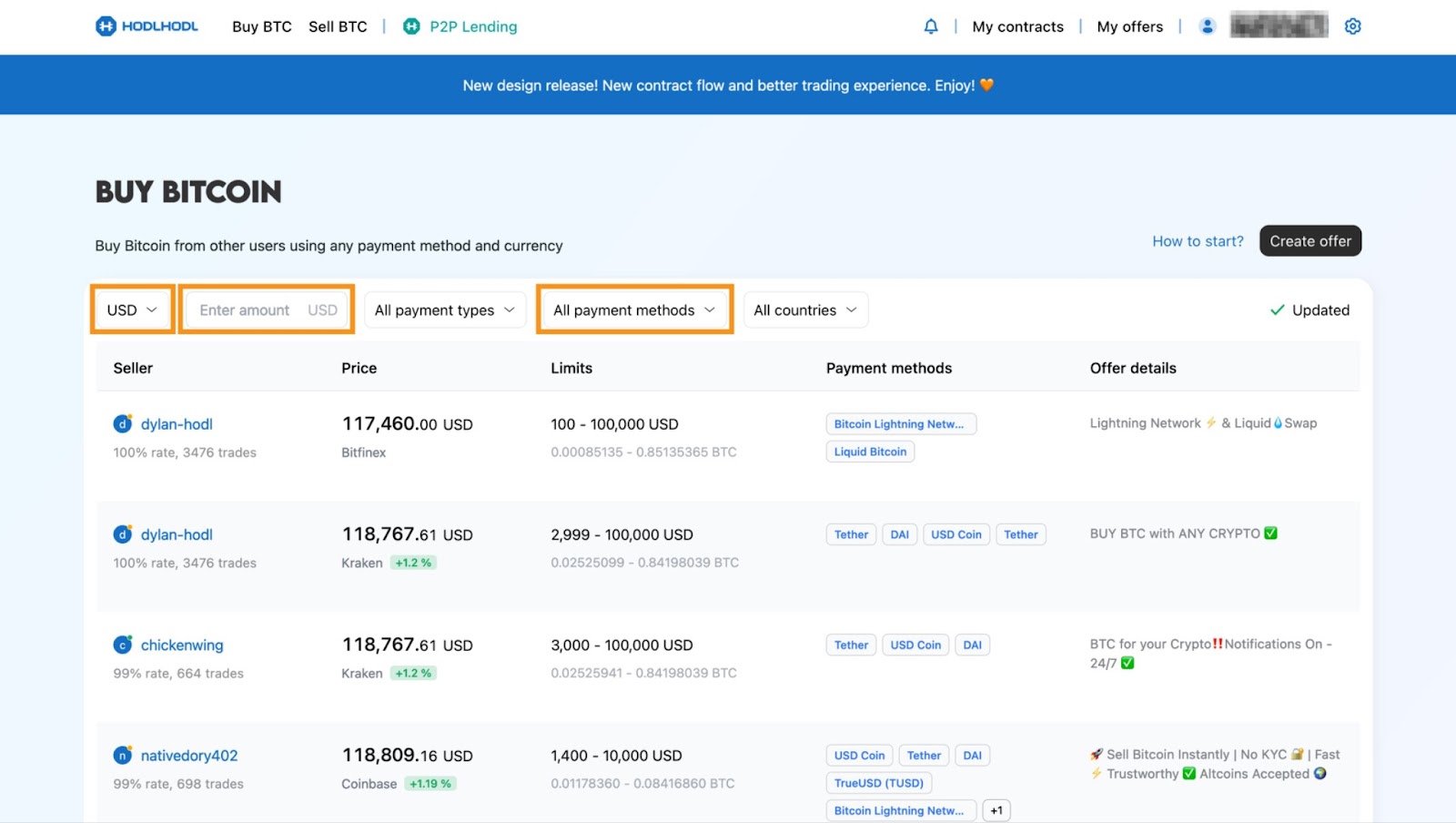The height and width of the screenshot is (823, 1456).
Task: Open My offers page
Action: (1130, 26)
